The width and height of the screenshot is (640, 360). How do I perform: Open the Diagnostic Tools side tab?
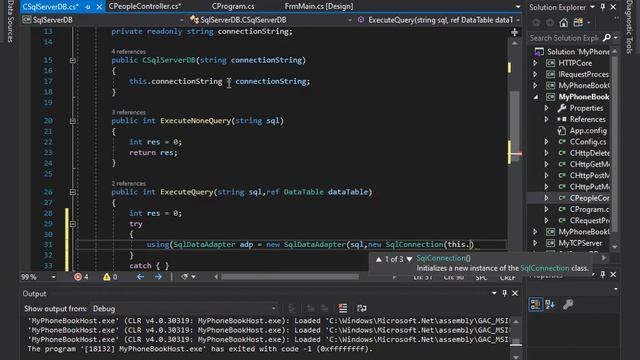[629, 27]
